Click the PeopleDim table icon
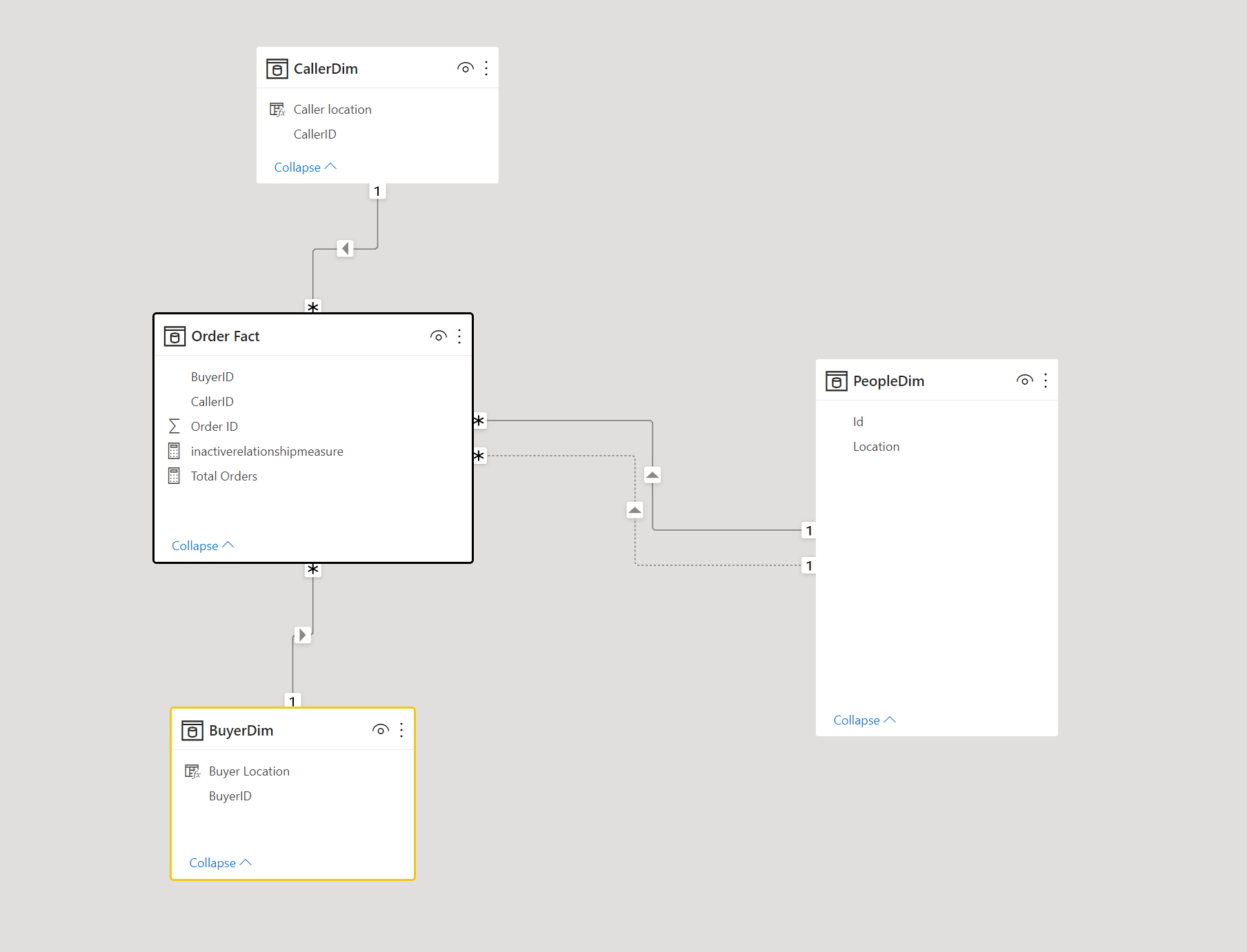 (x=836, y=381)
